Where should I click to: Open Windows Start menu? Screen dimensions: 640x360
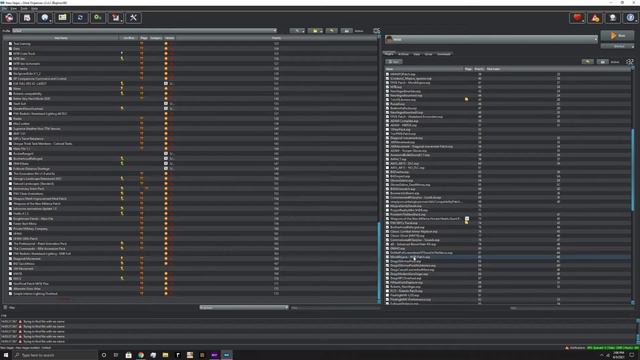(x=6, y=355)
